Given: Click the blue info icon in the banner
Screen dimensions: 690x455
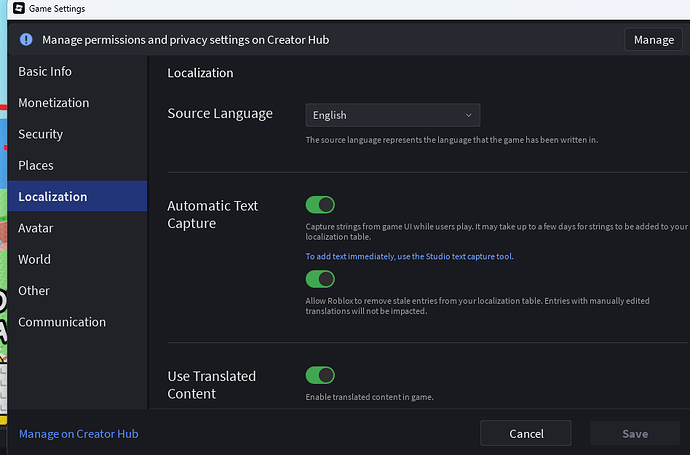Looking at the screenshot, I should point(26,40).
